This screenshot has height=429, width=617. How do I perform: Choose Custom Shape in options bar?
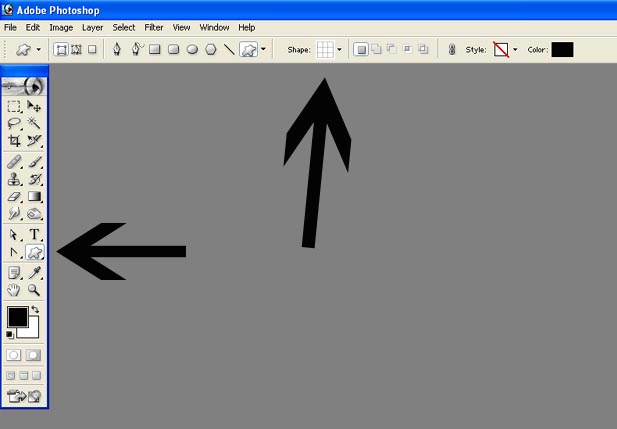(x=249, y=49)
